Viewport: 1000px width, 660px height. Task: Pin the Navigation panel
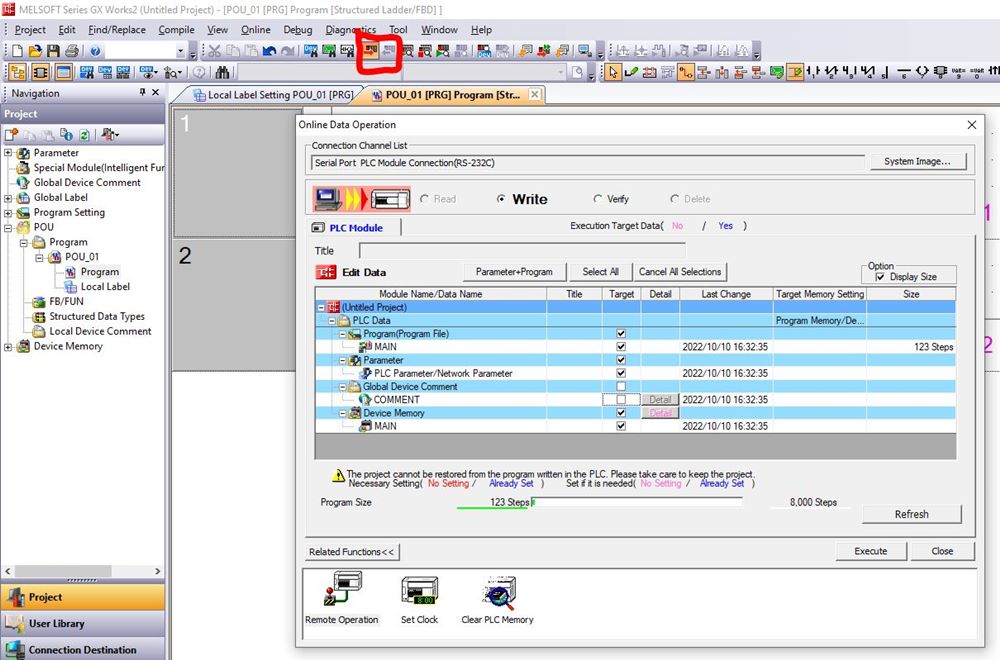pyautogui.click(x=142, y=92)
